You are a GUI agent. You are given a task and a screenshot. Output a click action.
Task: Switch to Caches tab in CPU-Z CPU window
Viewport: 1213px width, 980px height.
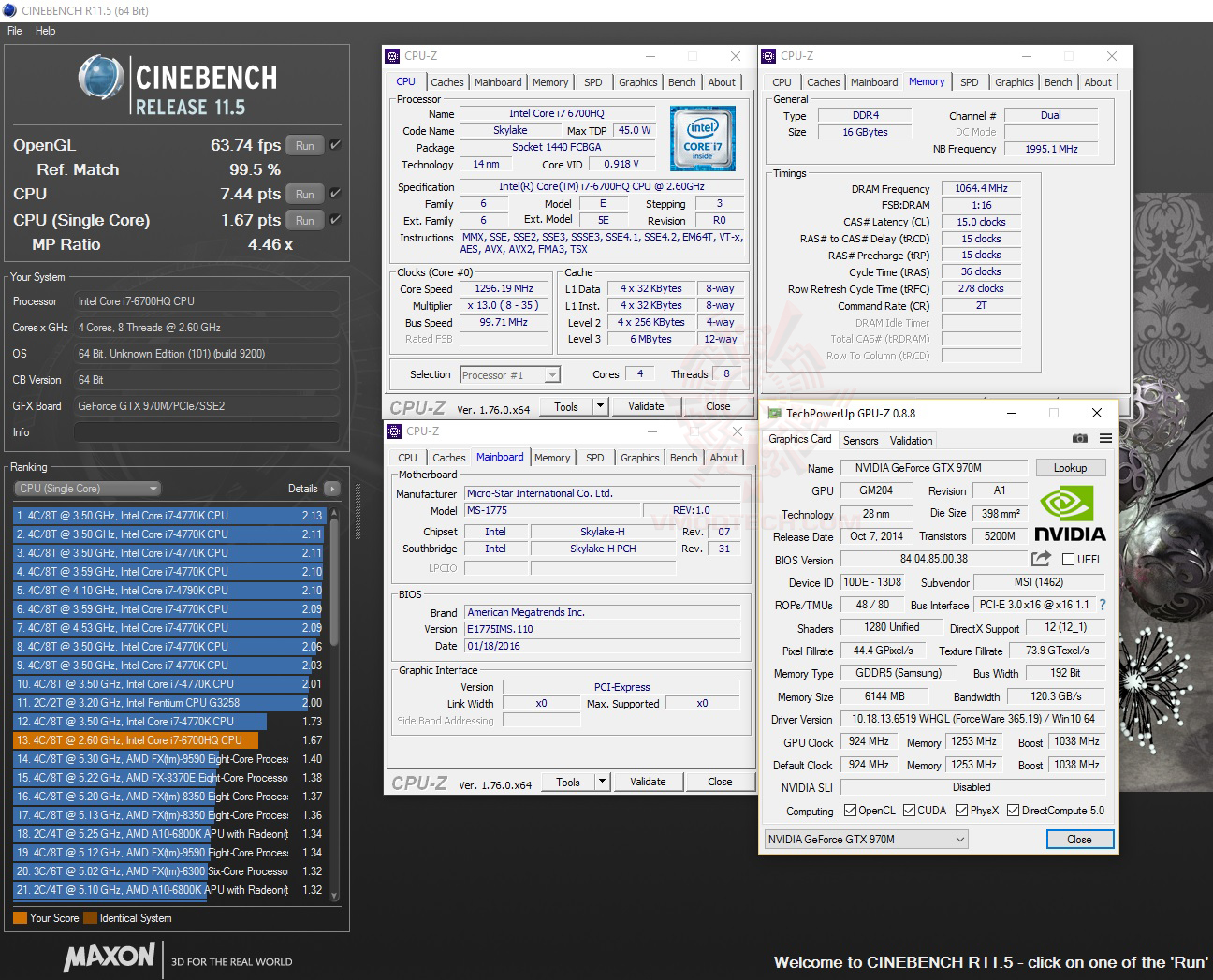447,82
